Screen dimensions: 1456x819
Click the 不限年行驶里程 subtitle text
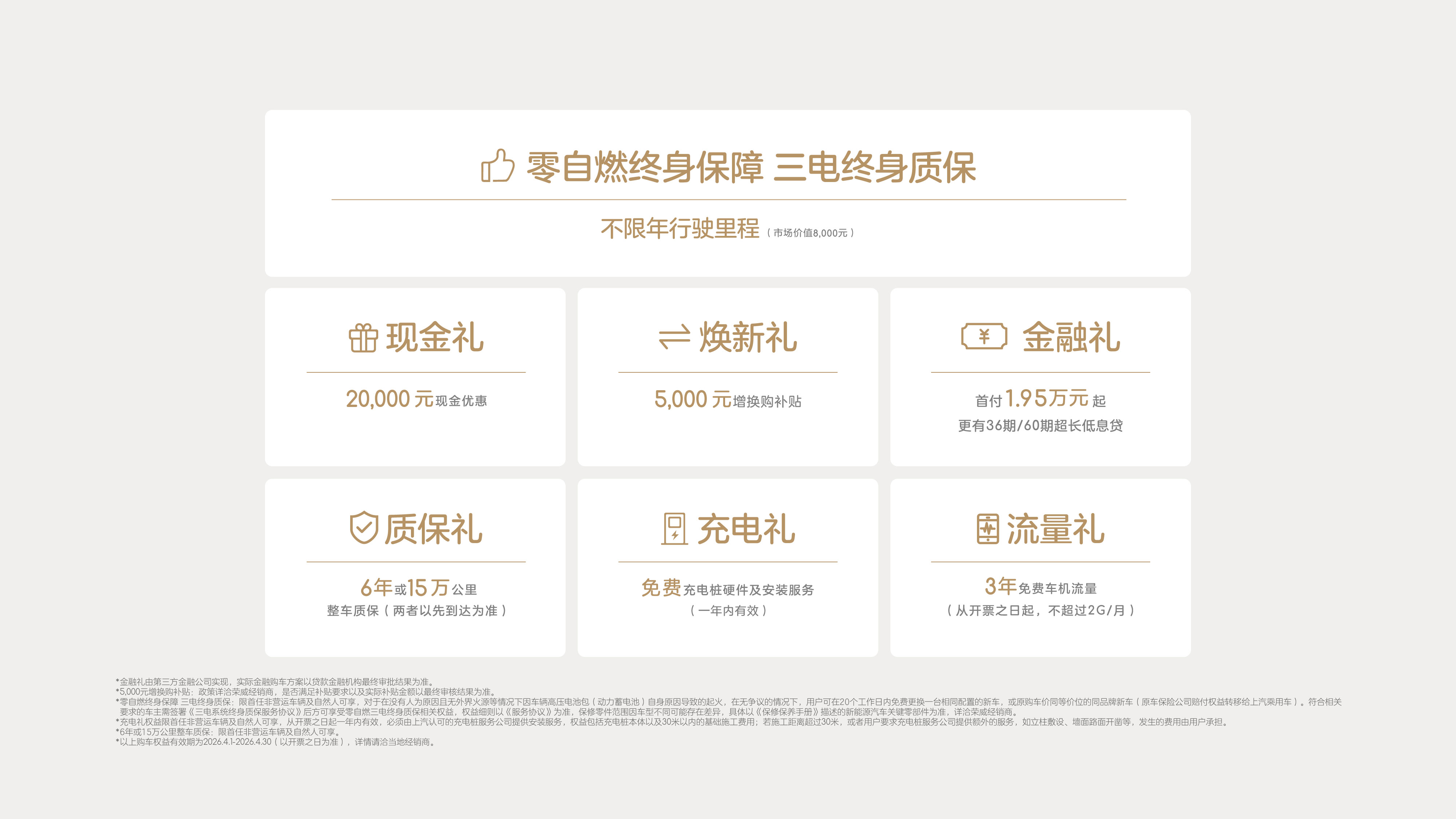(x=680, y=229)
